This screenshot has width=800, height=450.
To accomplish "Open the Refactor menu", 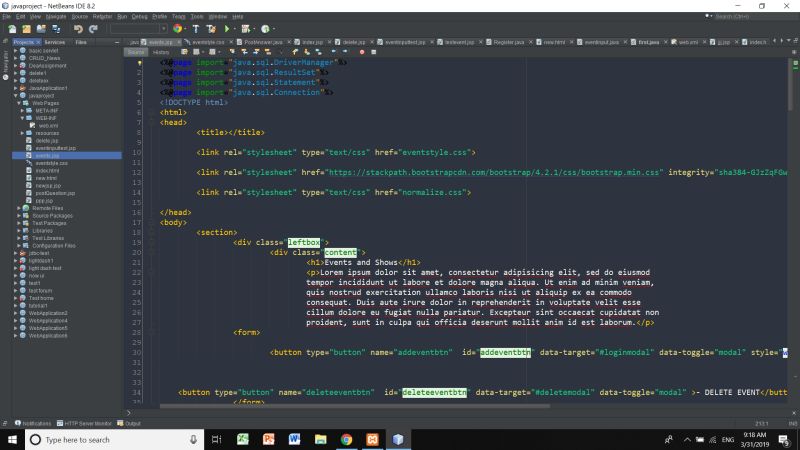I will [x=102, y=16].
